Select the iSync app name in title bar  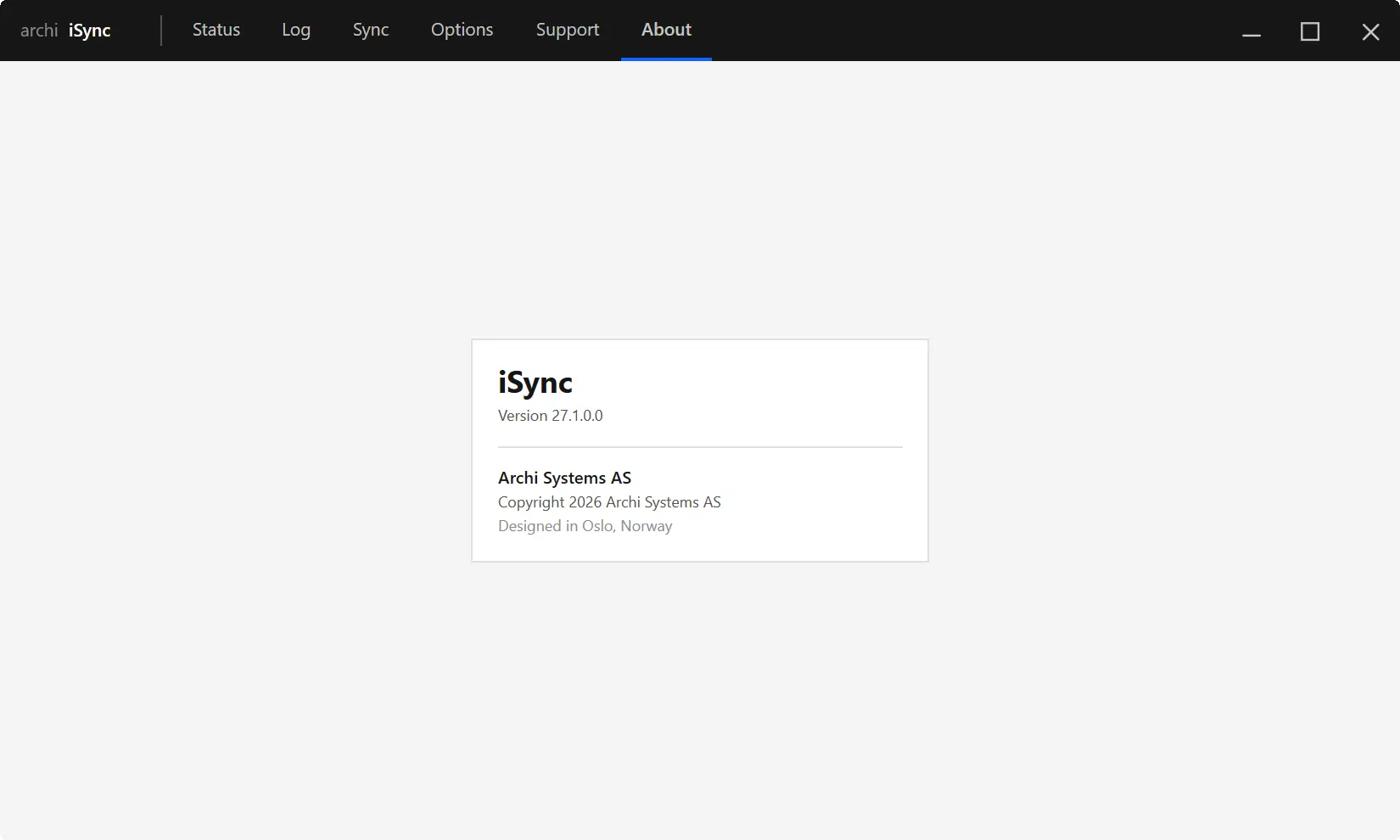tap(90, 30)
